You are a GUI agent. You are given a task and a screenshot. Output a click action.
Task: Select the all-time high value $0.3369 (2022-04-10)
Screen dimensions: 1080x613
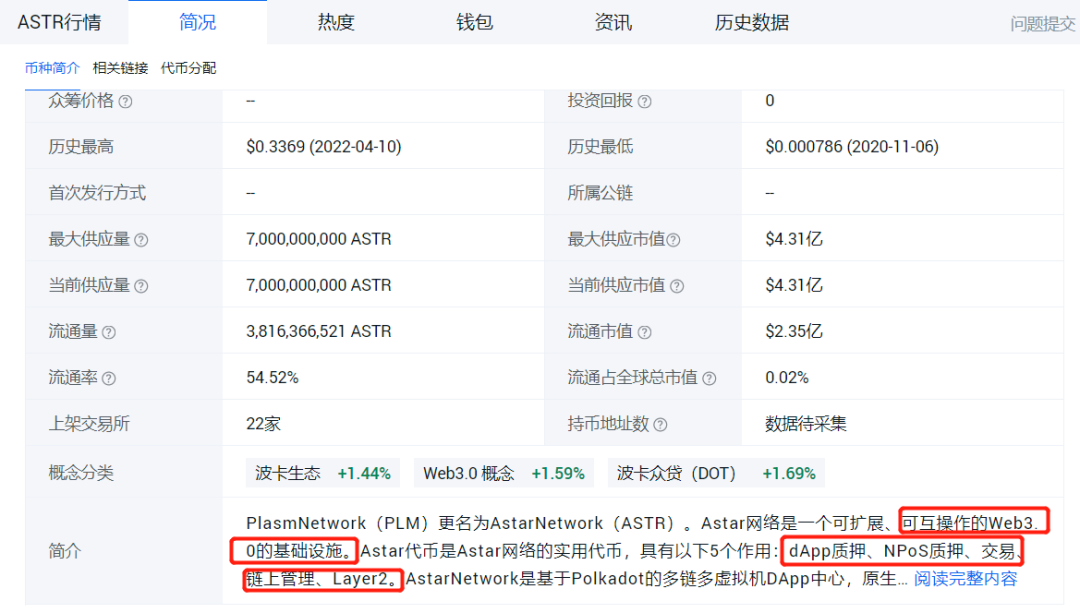coord(324,147)
